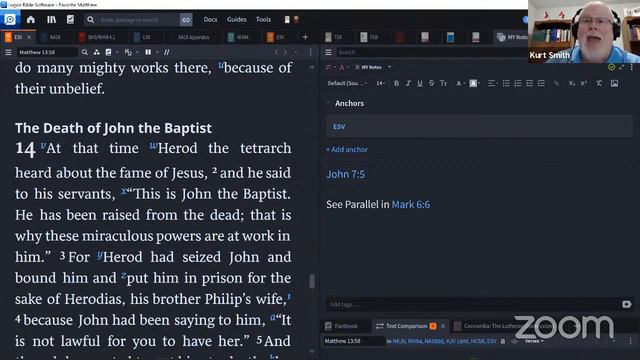Viewport: 640px width, 360px height.
Task: Close the active ESV tab
Action: point(29,37)
